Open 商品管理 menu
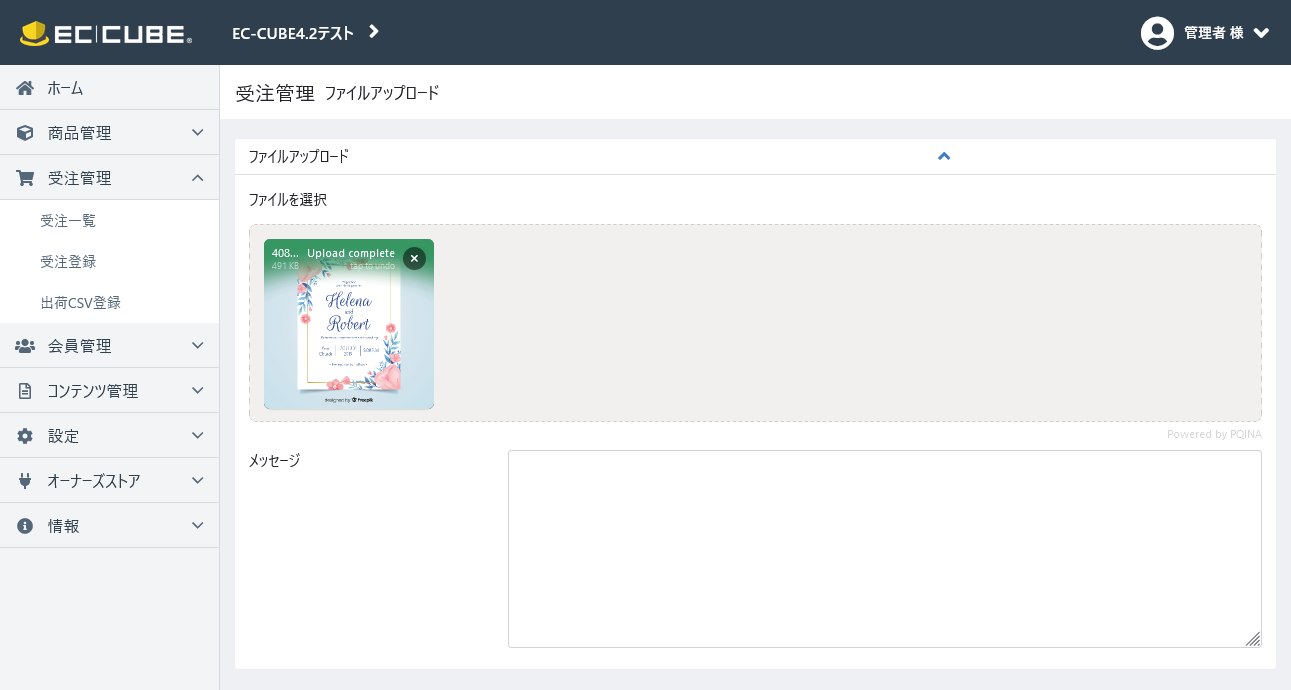The image size is (1291, 690). coord(109,133)
